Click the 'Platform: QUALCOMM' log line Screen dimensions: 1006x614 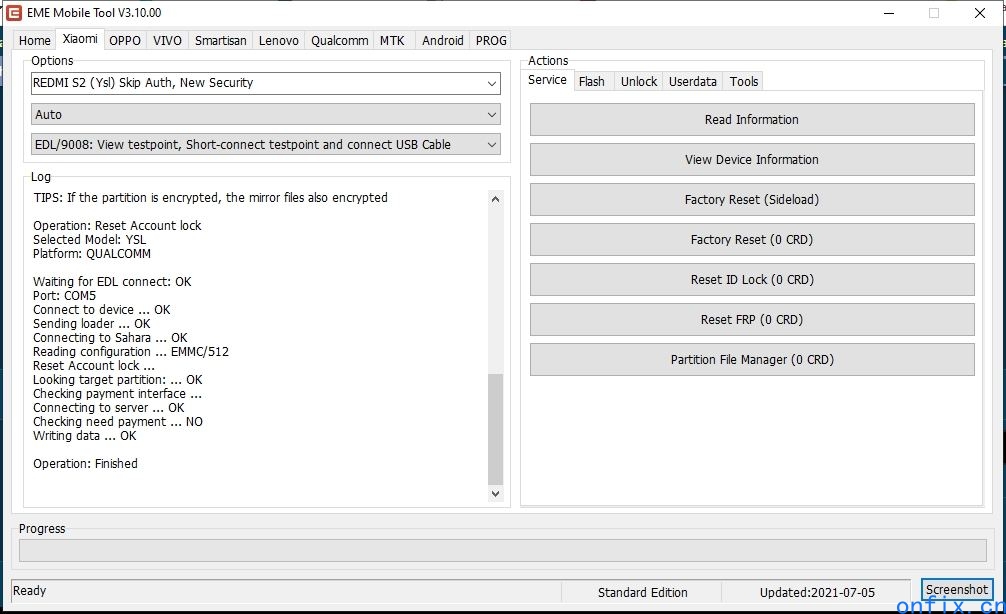point(92,254)
